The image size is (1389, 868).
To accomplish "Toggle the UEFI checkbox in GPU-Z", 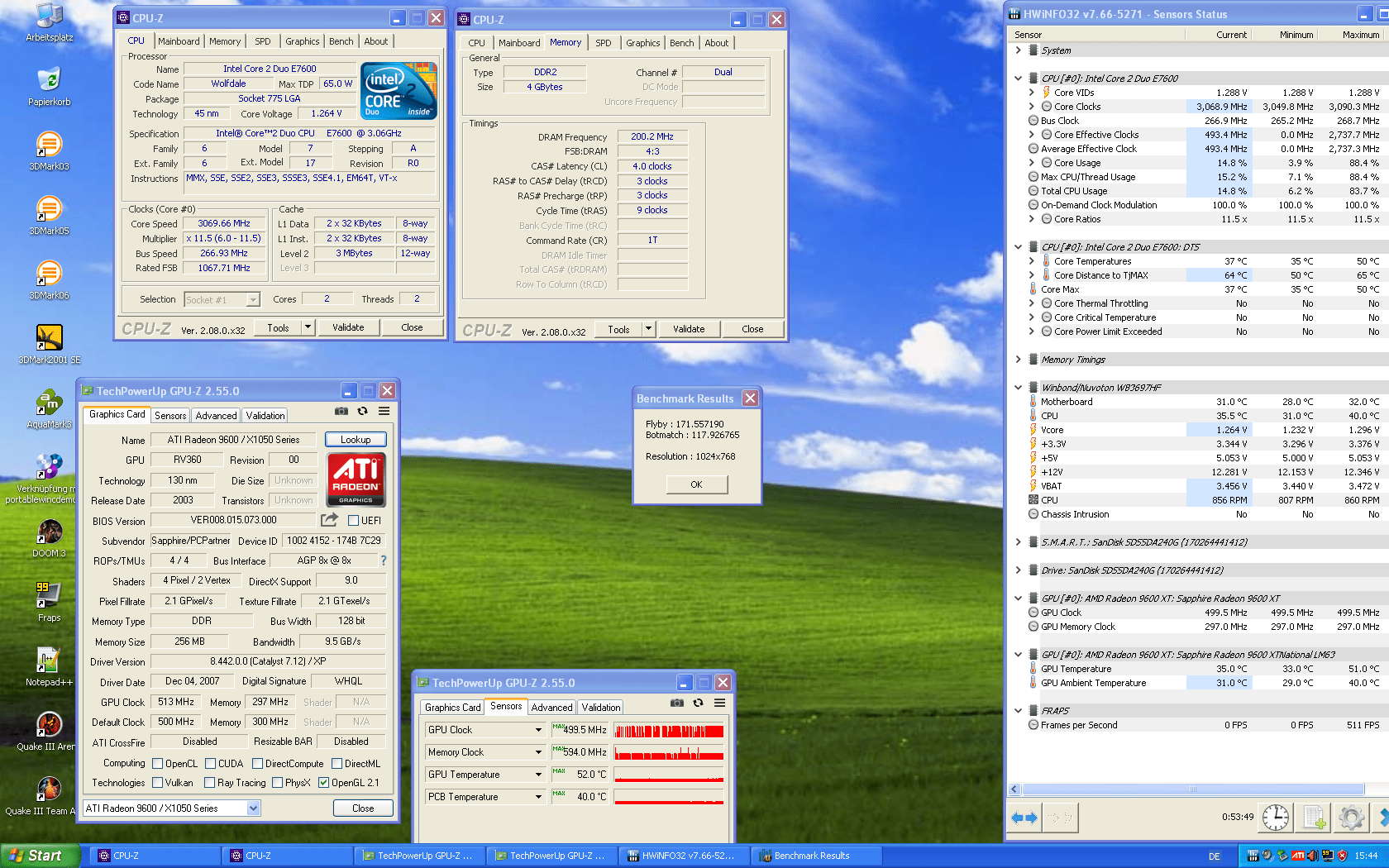I will point(353,521).
